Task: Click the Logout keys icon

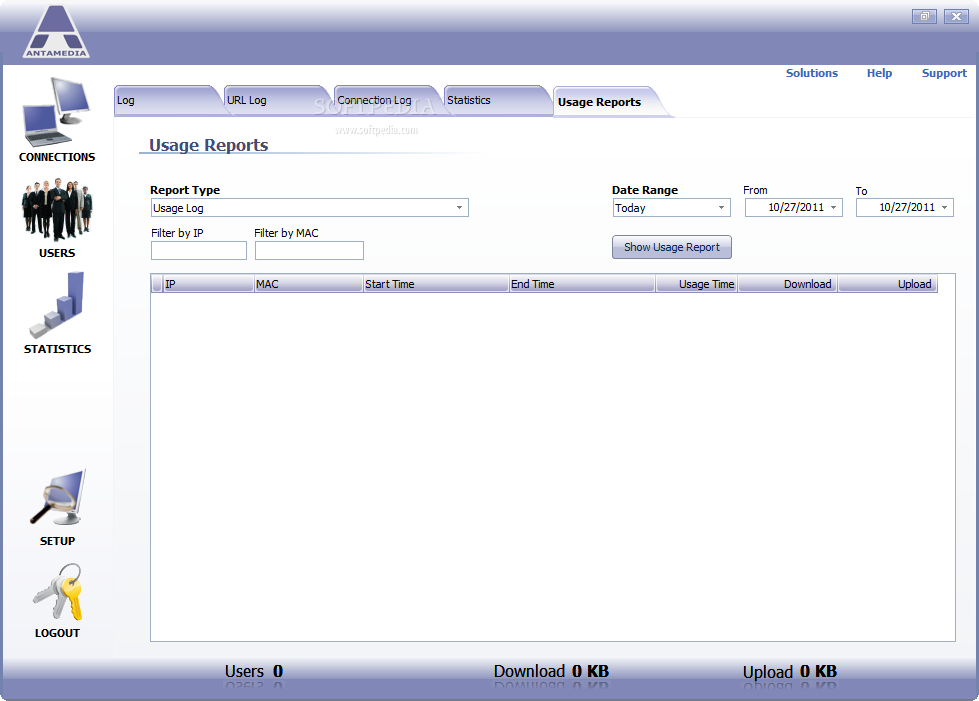Action: pos(57,592)
